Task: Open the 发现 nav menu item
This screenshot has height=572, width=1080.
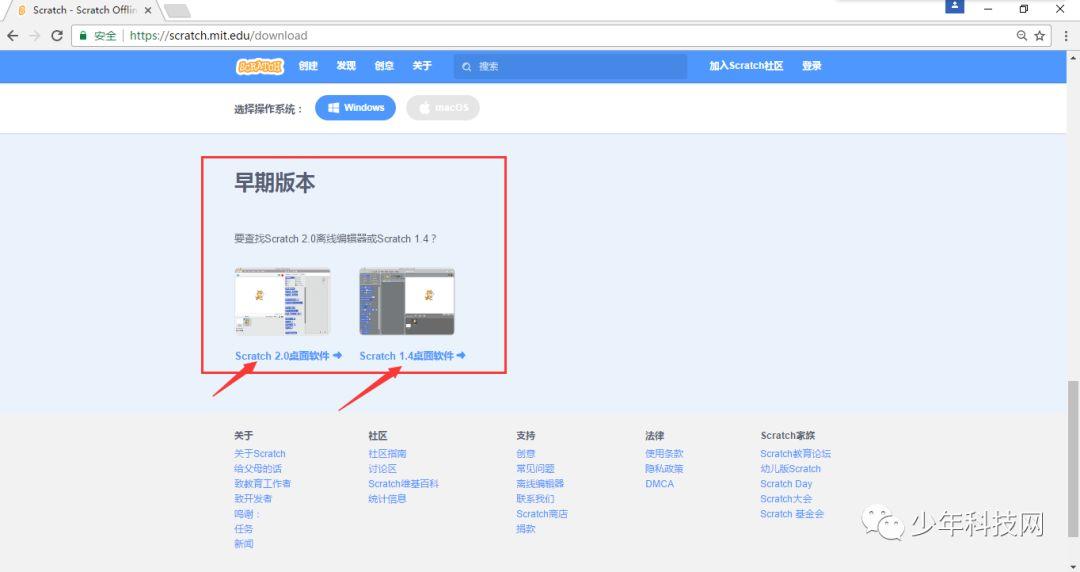Action: tap(346, 66)
